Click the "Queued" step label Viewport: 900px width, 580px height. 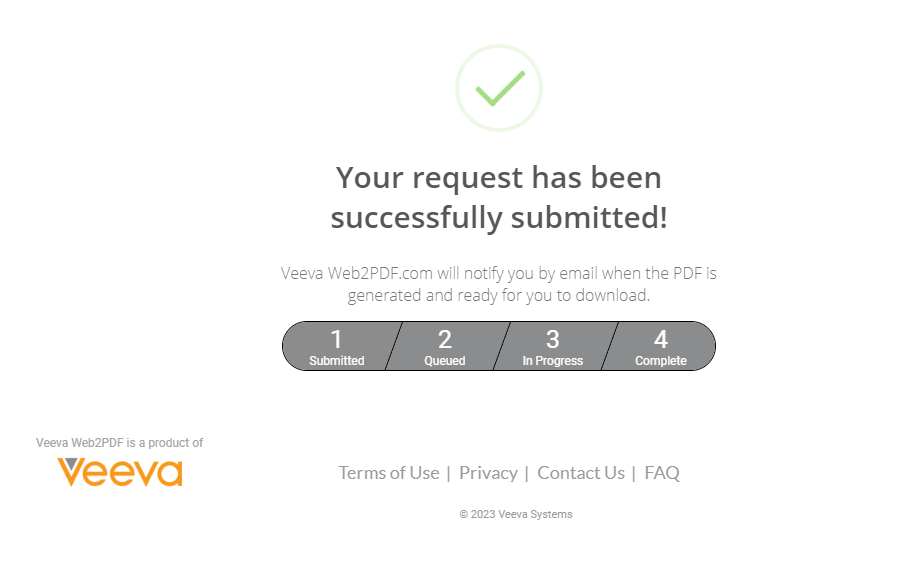coord(445,361)
